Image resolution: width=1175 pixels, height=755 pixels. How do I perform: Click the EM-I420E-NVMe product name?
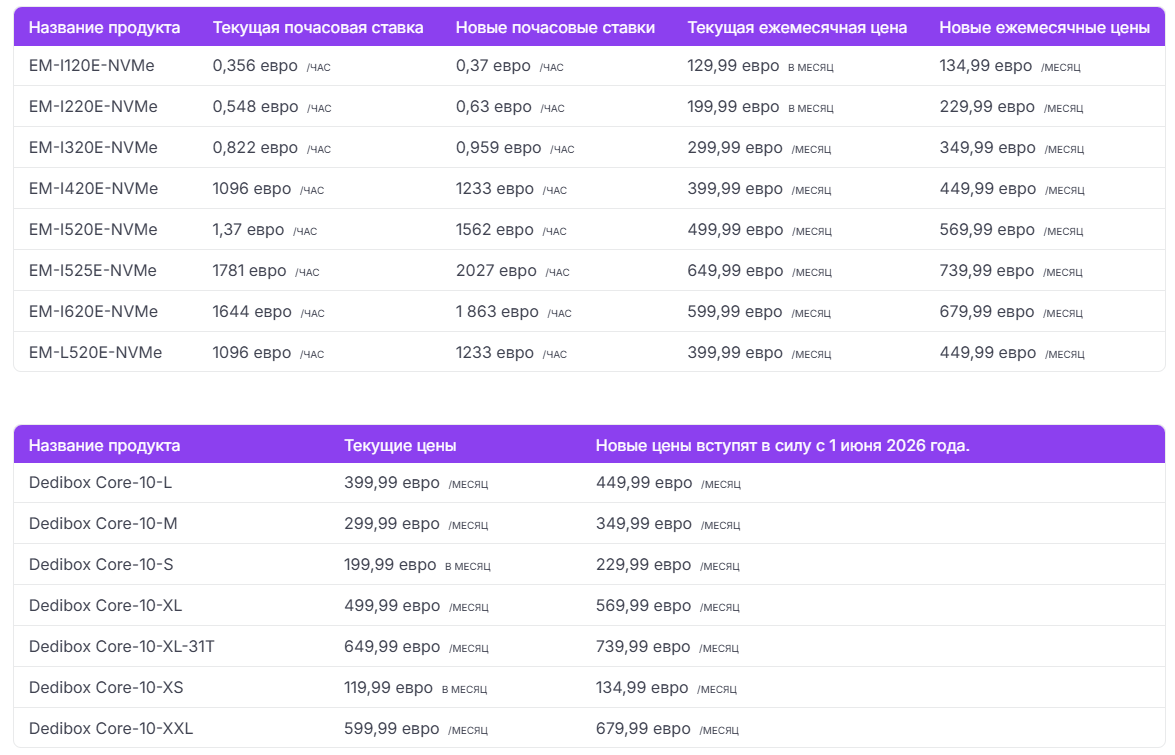[x=93, y=189]
